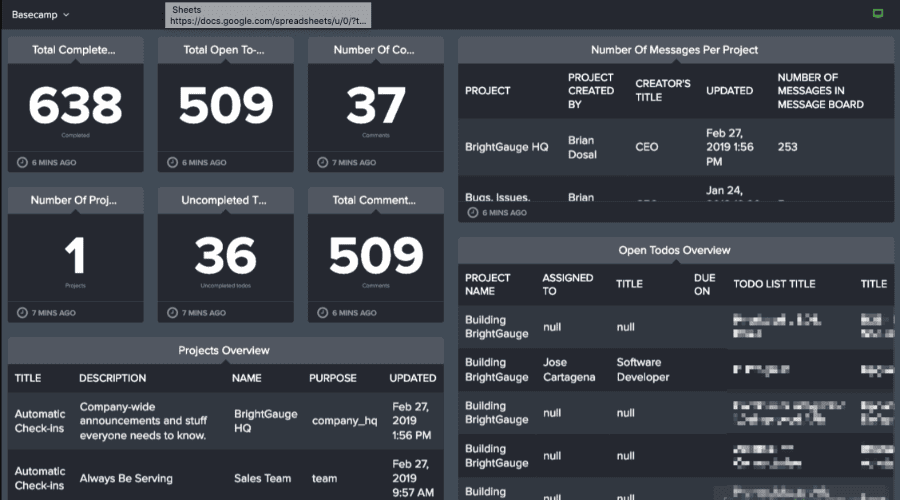This screenshot has height=500, width=900.
Task: Select the 36 uncompleted todos value
Action: 226,255
